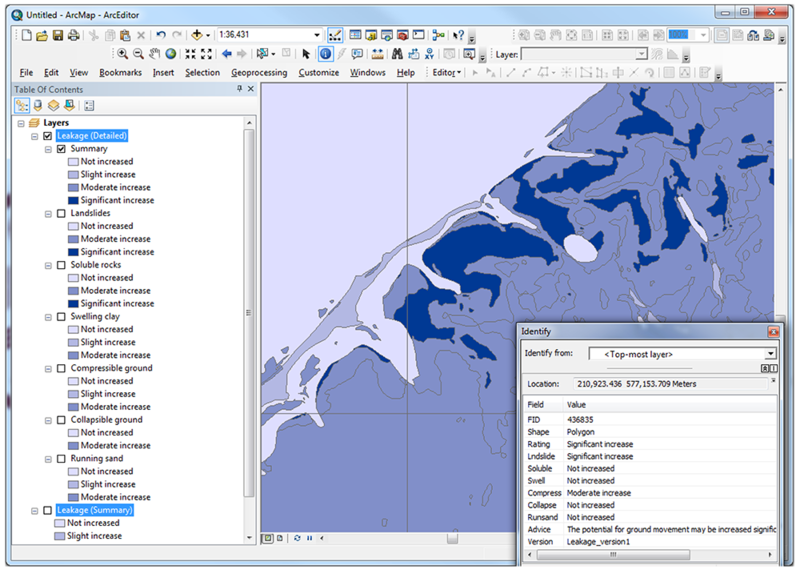Check the Landslides sublayer checkbox
The width and height of the screenshot is (800, 570).
click(61, 213)
